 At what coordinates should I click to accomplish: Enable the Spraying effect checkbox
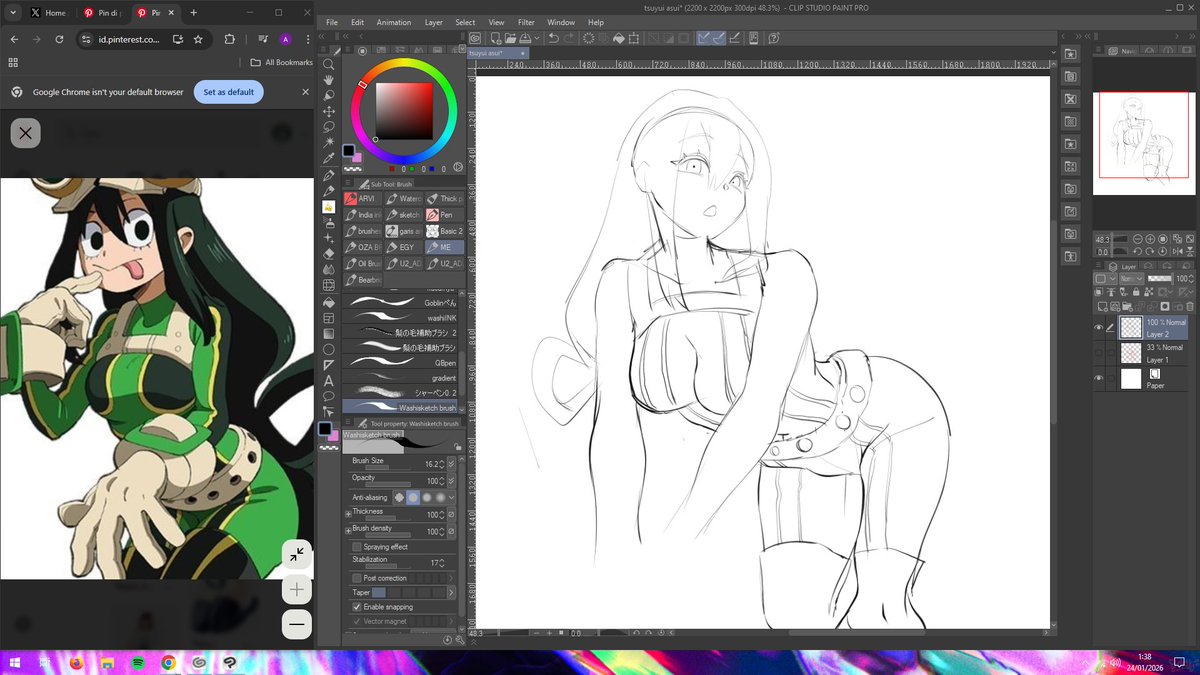pos(357,547)
